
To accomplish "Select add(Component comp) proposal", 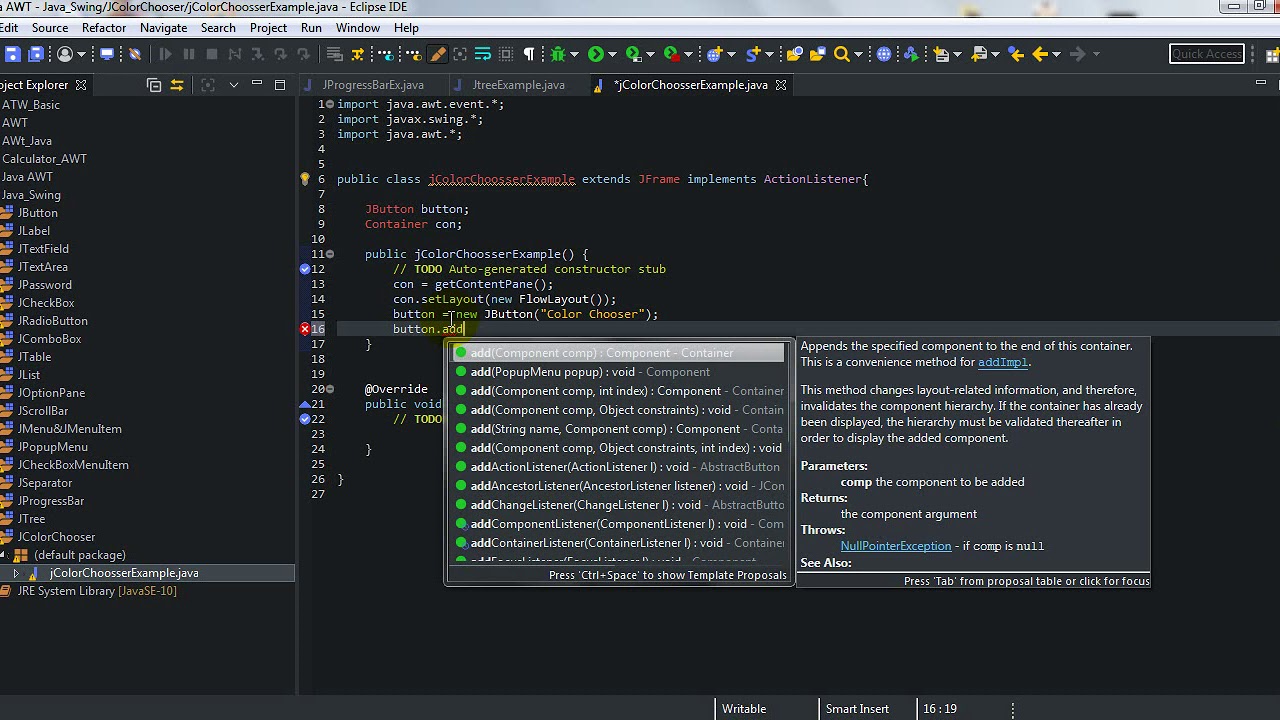I will pos(618,353).
